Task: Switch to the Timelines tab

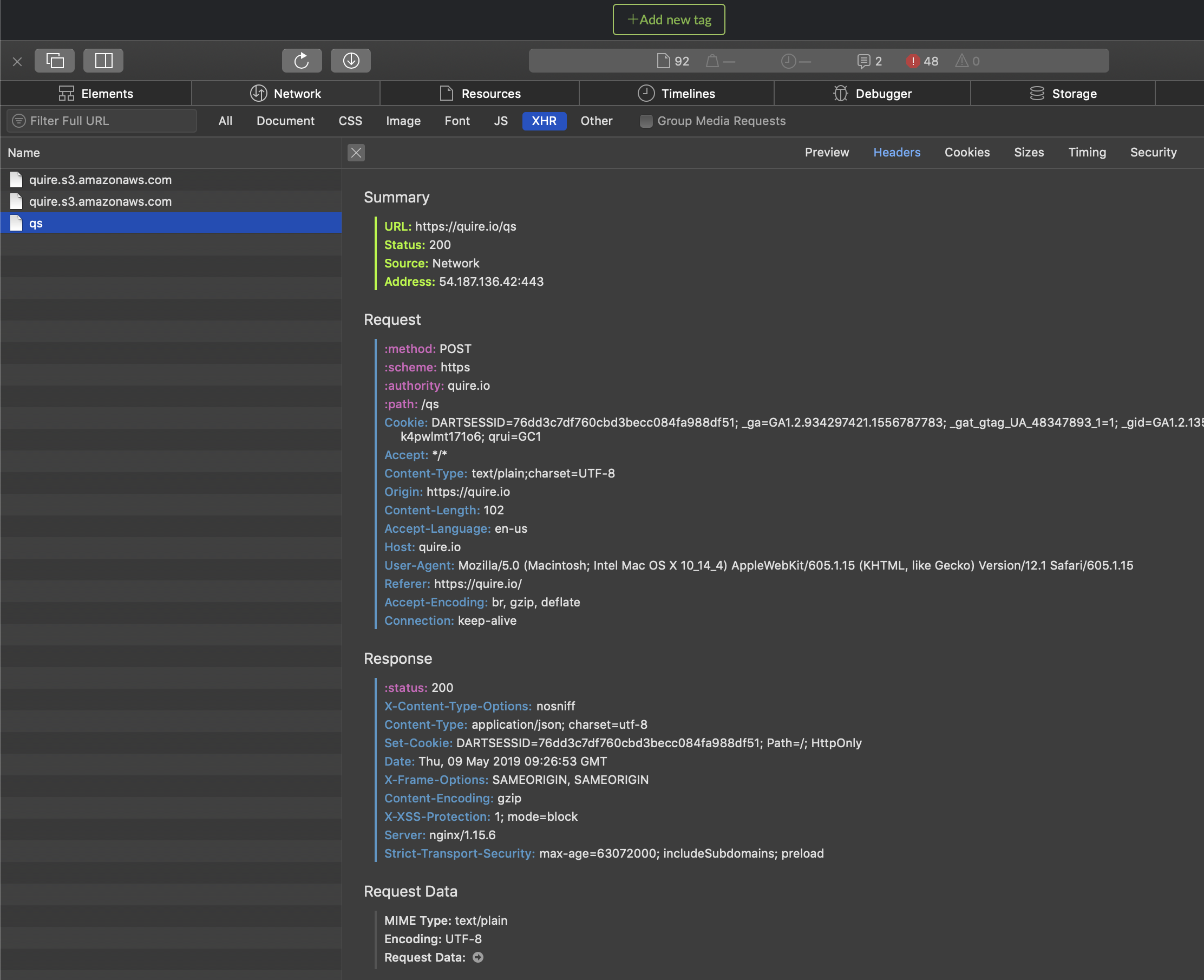Action: pos(677,94)
